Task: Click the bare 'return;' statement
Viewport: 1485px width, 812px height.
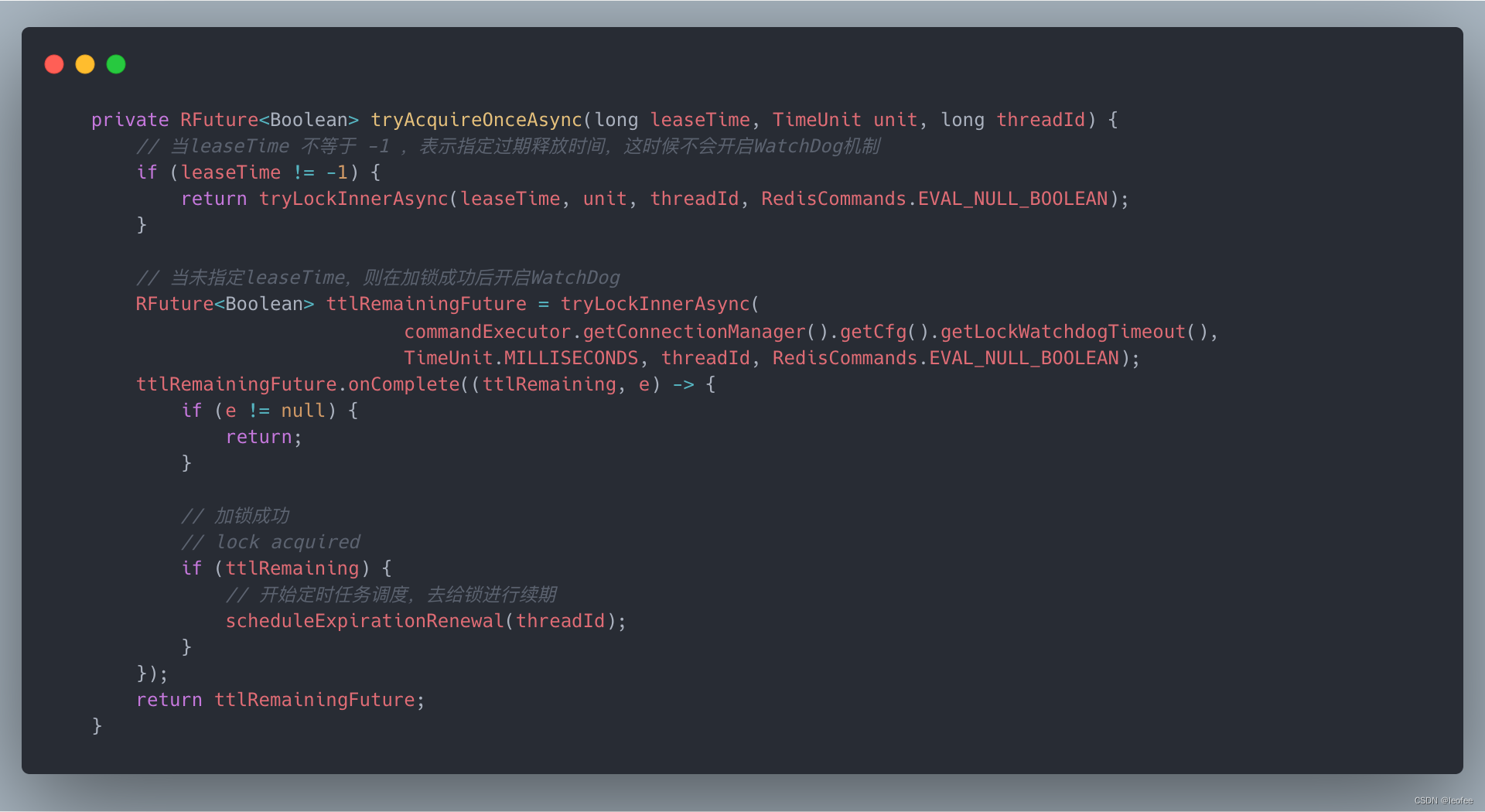Action: coord(264,437)
